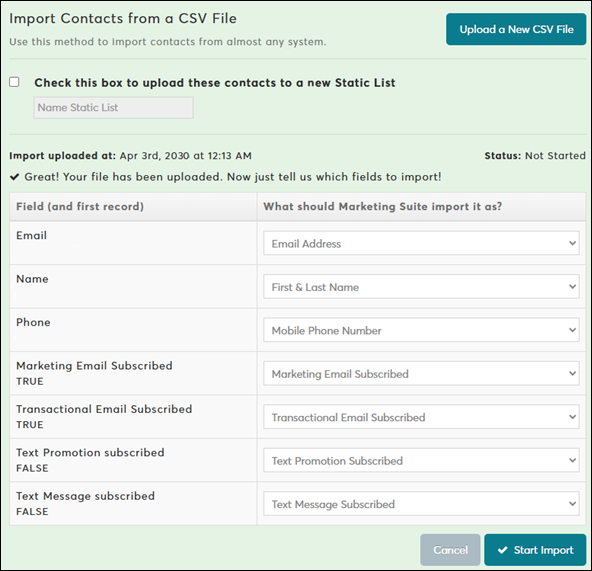Click the TRUE value under Marketing Email Subscribed

click(30, 381)
